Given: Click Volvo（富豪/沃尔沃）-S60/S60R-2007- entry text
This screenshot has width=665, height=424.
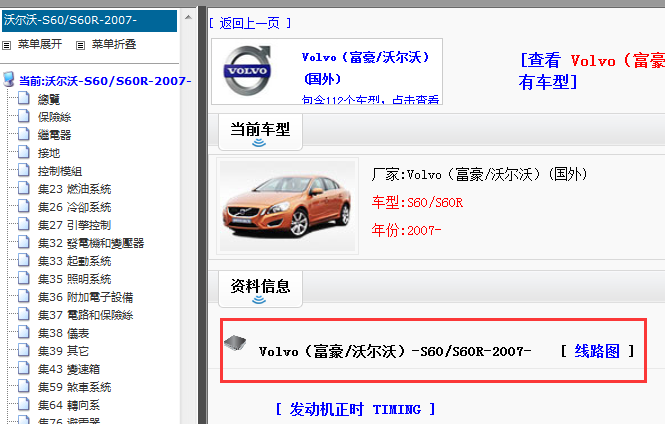Looking at the screenshot, I should click(395, 351).
